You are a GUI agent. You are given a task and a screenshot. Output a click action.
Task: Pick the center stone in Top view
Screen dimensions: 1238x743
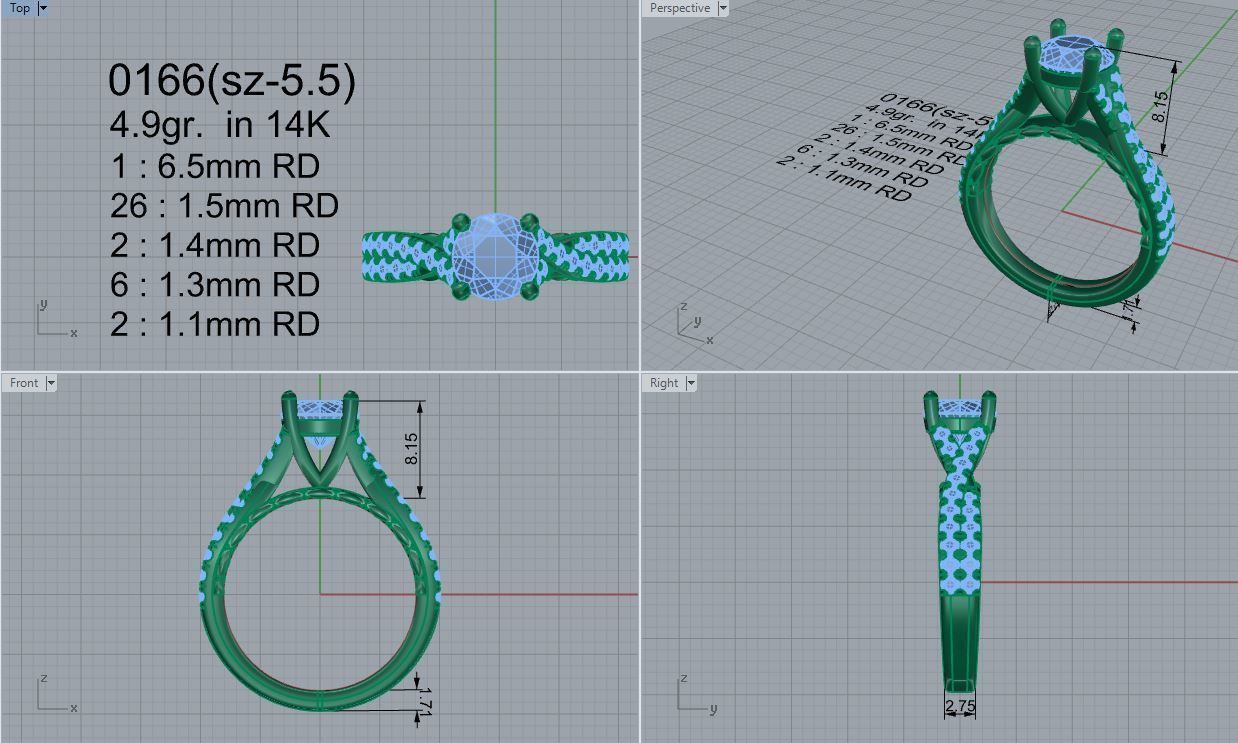click(495, 257)
